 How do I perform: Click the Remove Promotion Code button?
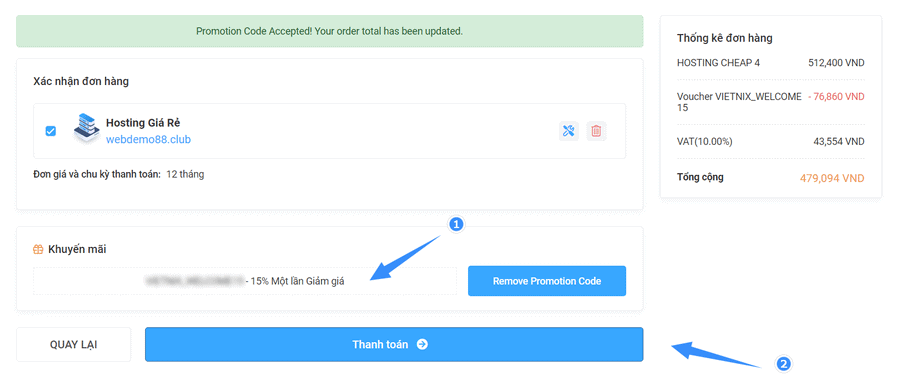[x=547, y=281]
